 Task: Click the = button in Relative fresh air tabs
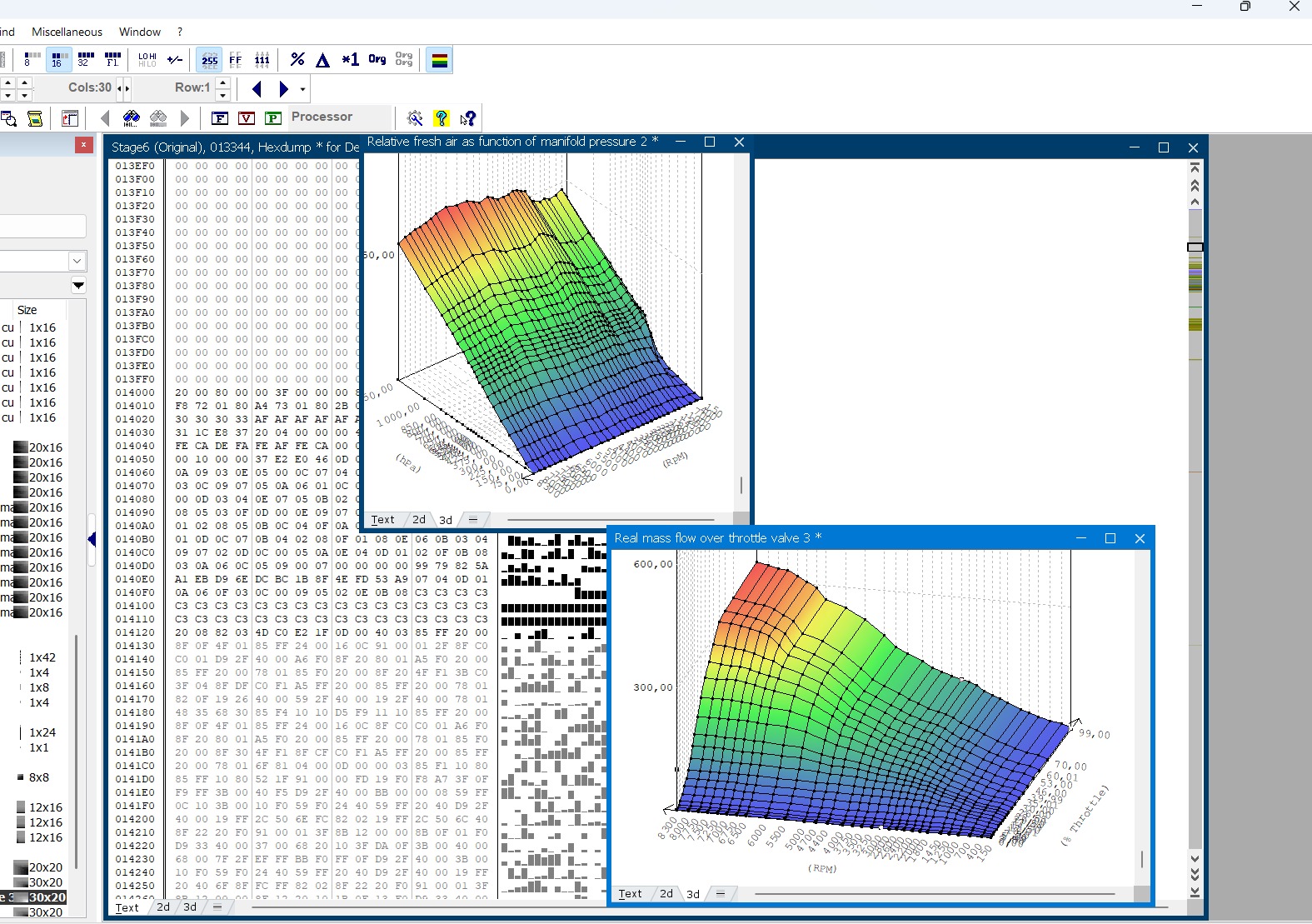point(473,519)
